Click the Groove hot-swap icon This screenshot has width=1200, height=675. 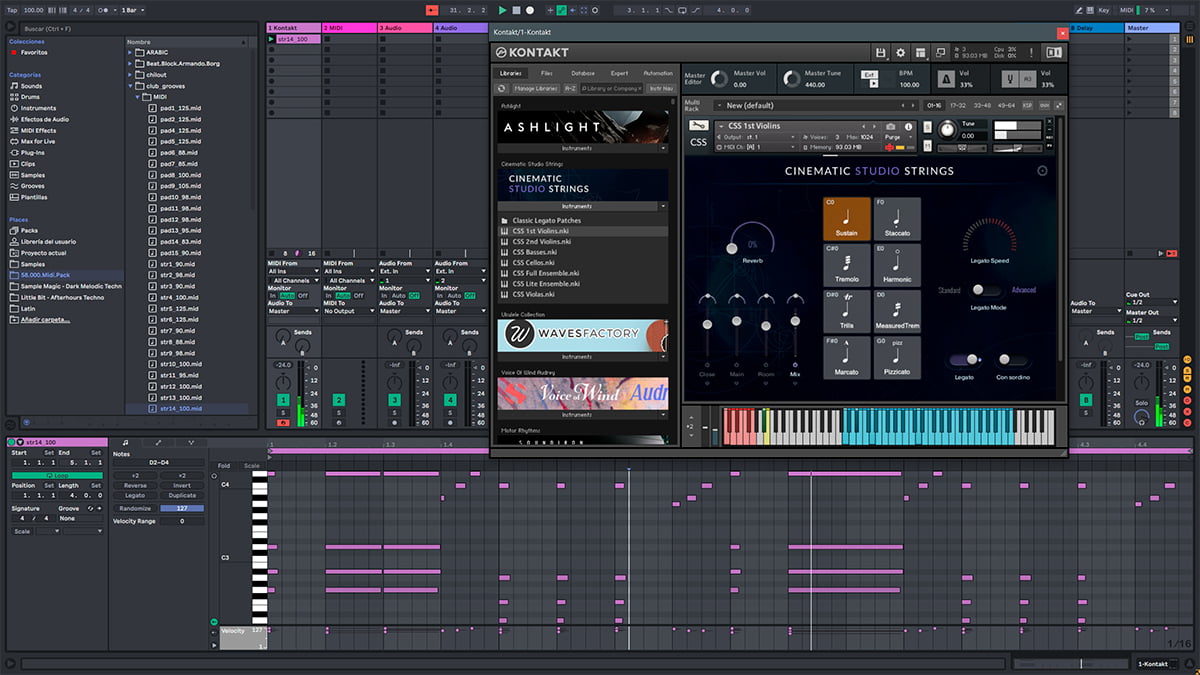pos(91,508)
